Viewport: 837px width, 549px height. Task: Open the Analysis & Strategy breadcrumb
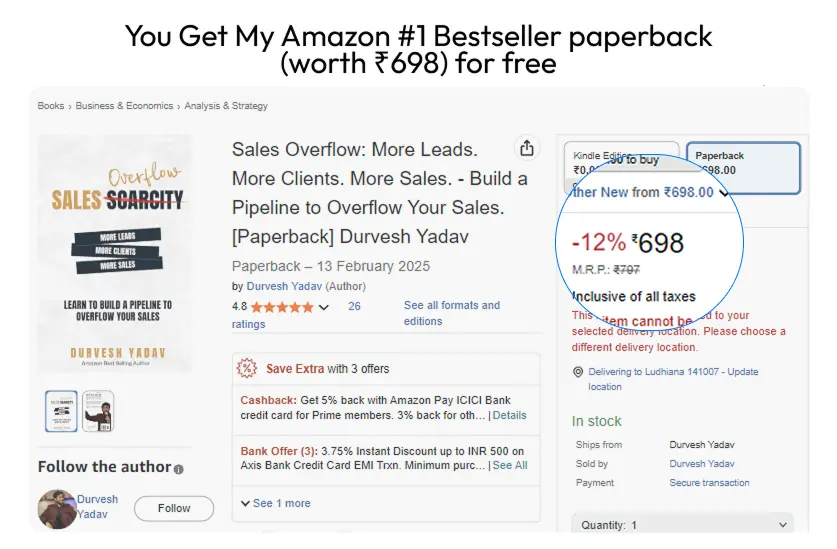226,106
